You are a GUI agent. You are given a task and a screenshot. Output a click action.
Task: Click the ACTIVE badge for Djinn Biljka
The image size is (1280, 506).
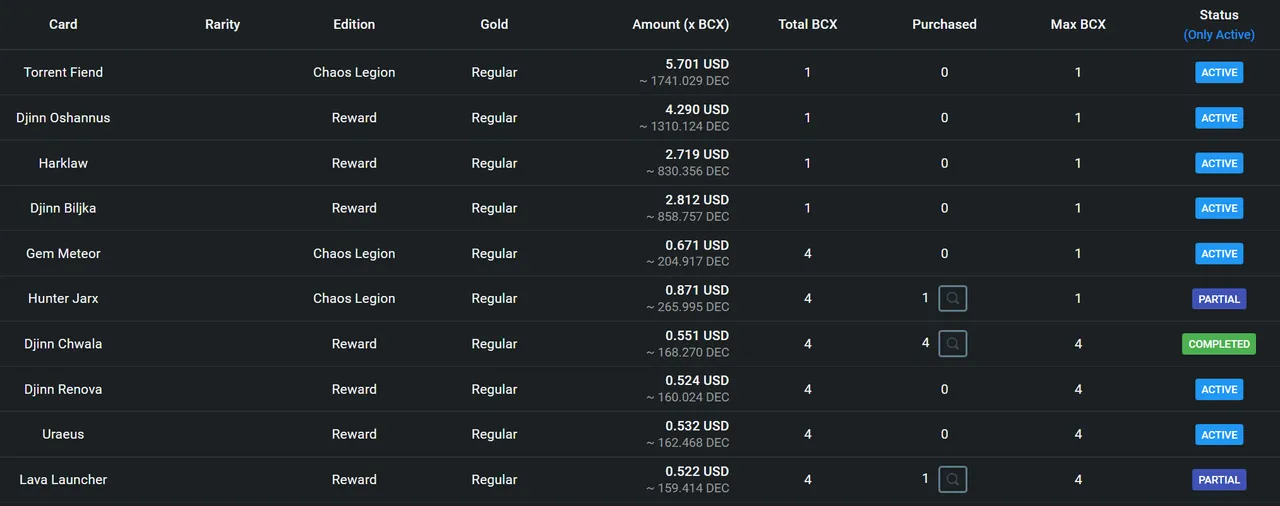click(1219, 208)
